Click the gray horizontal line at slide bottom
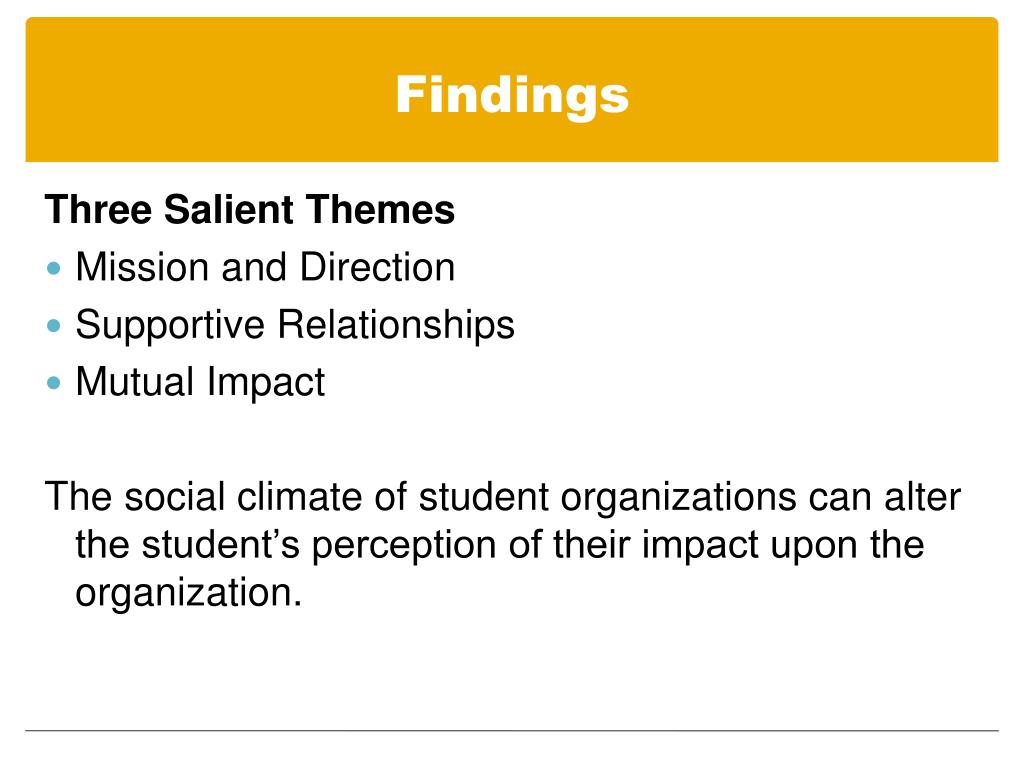The width and height of the screenshot is (1024, 768). click(512, 731)
